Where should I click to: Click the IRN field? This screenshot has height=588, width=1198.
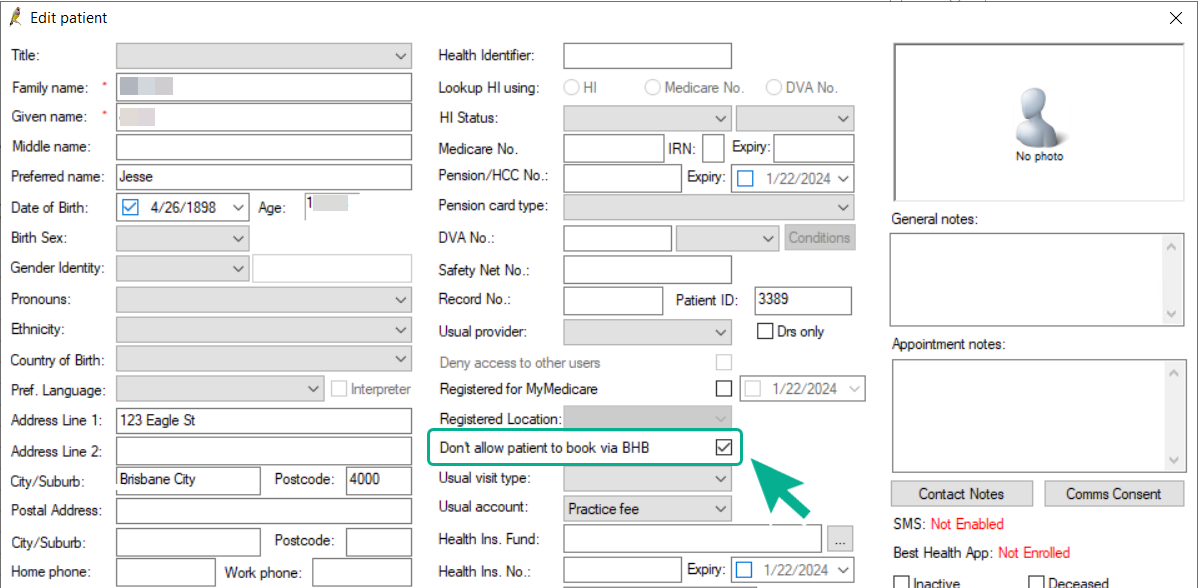tap(713, 149)
